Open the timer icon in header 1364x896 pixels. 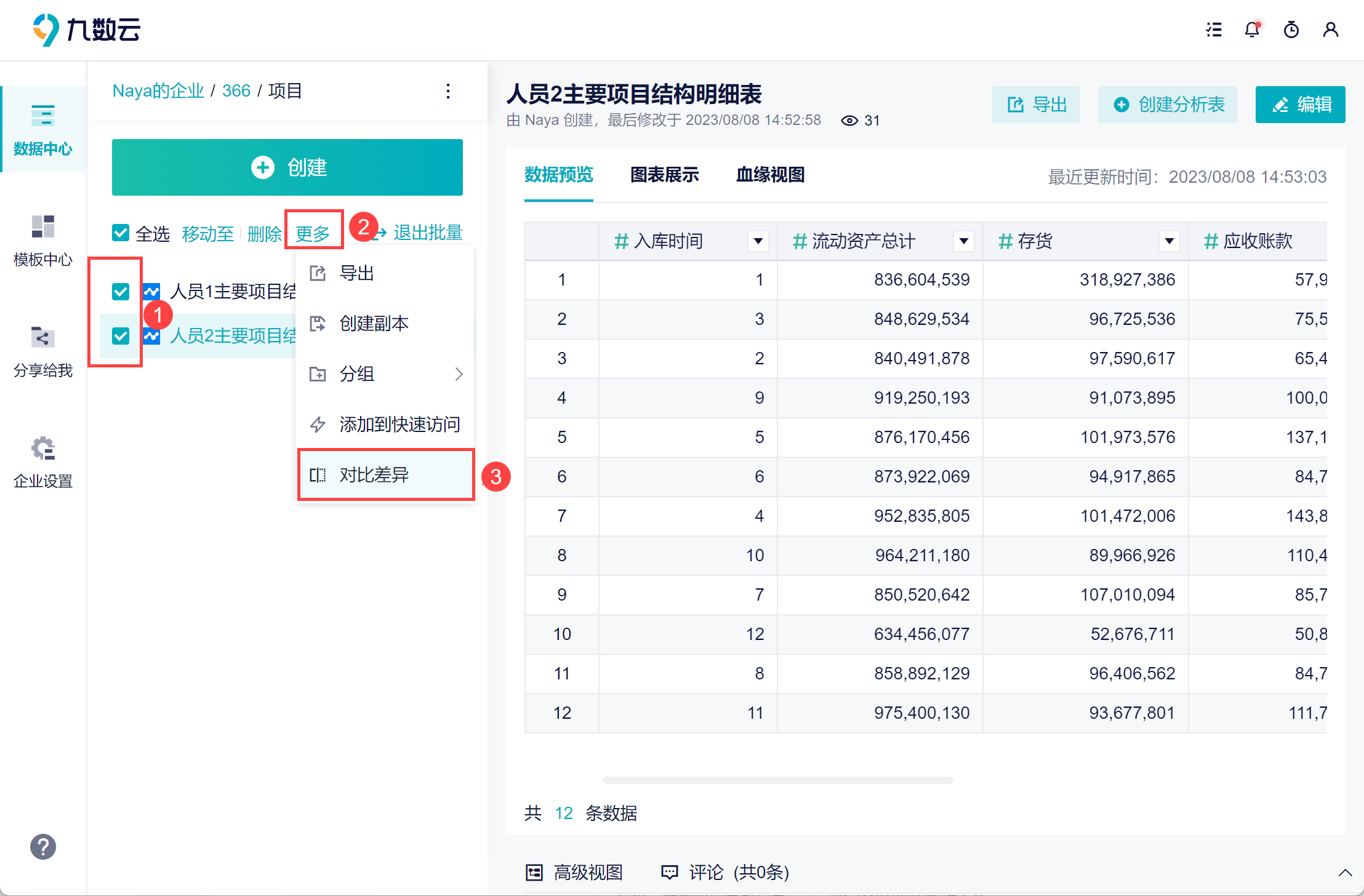point(1291,30)
